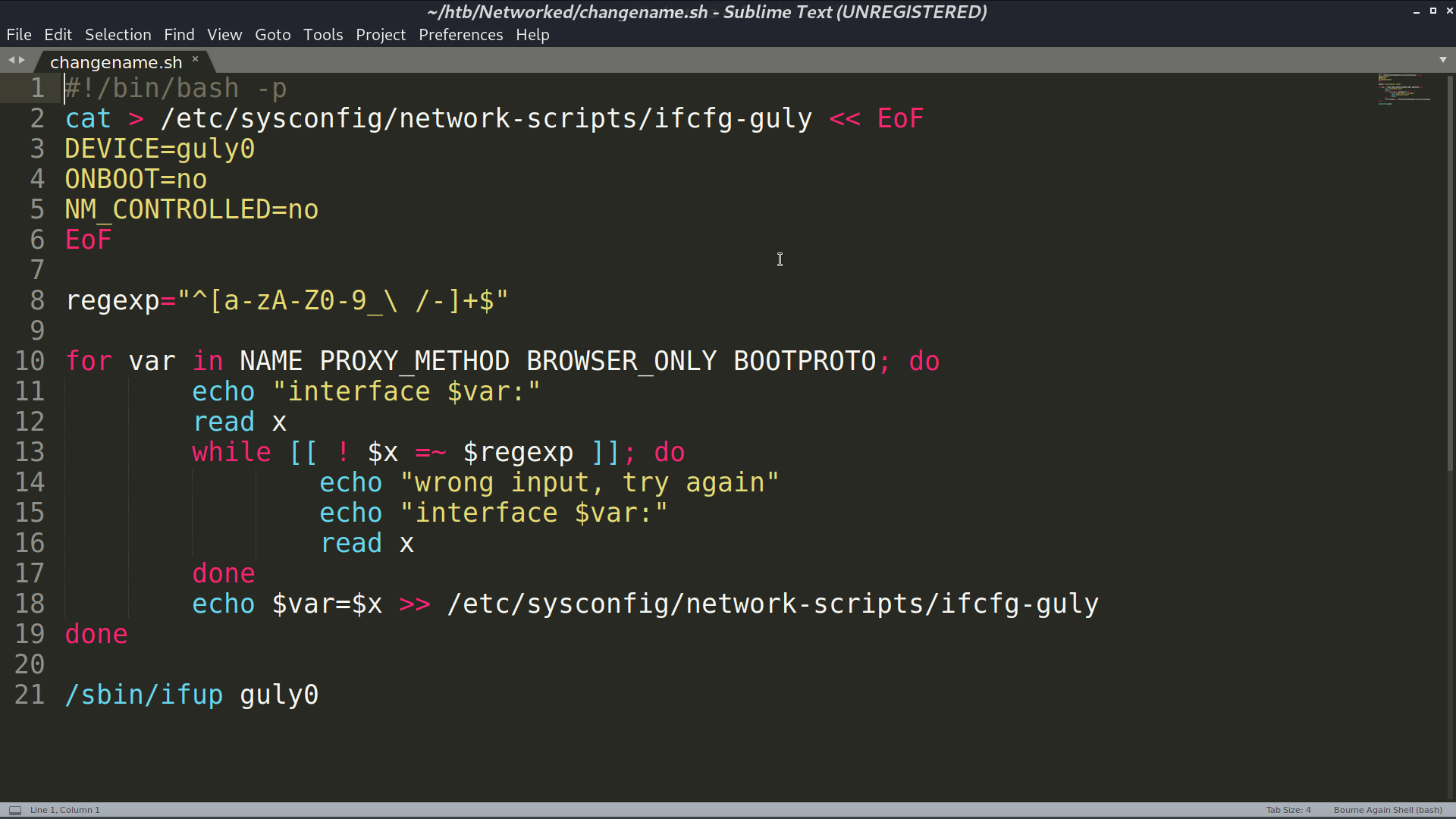Click line number 8 in gutter
Image resolution: width=1456 pixels, height=819 pixels.
(x=37, y=300)
